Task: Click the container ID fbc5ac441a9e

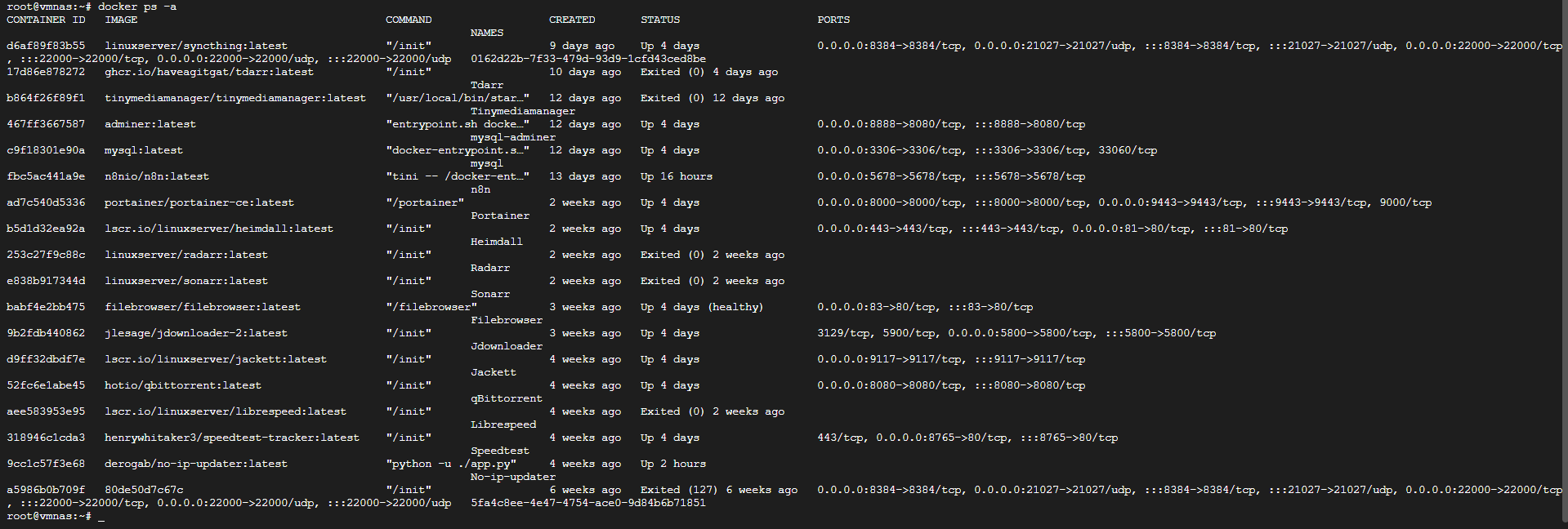Action: (x=46, y=176)
